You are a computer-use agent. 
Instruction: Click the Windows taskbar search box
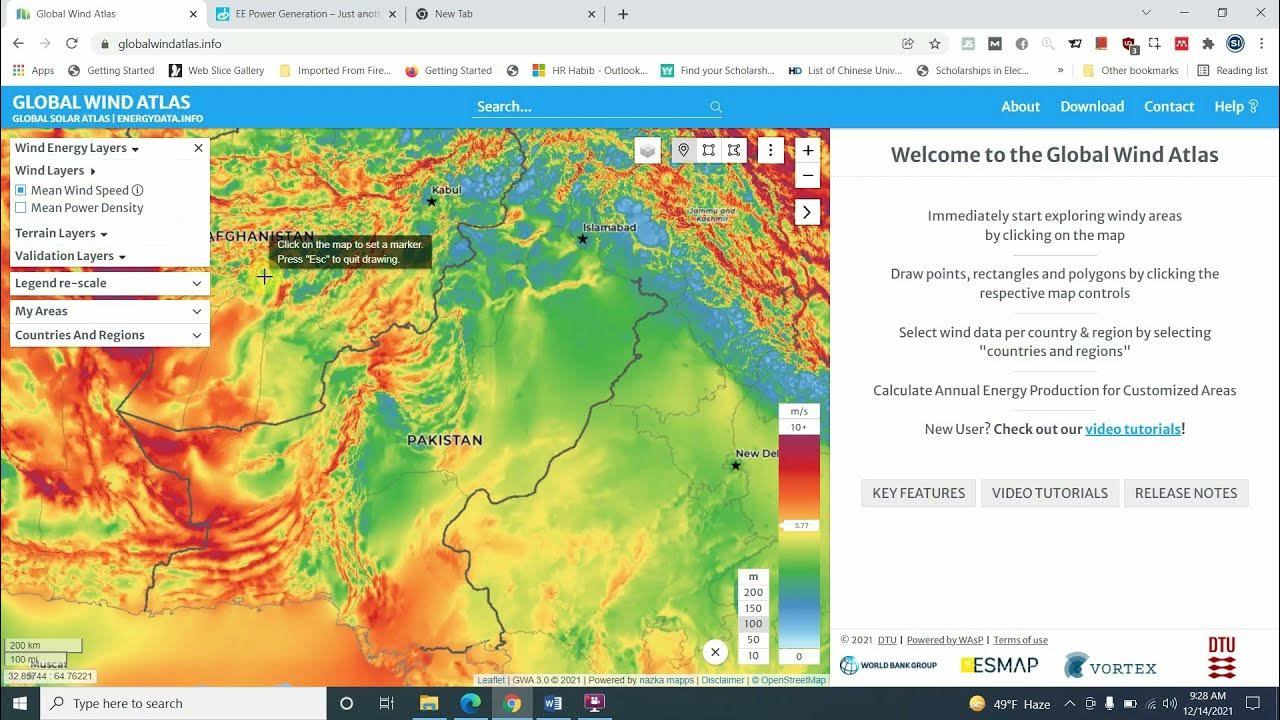click(x=183, y=703)
